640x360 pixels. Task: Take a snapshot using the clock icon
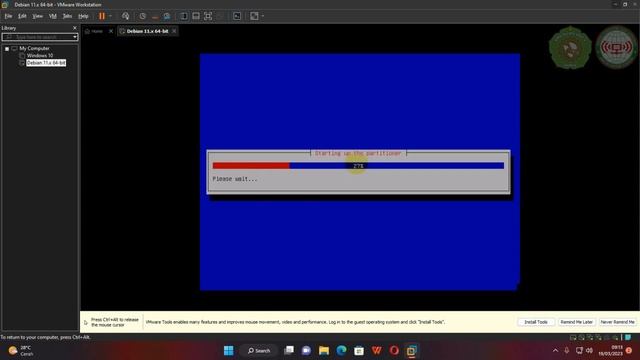(x=142, y=16)
